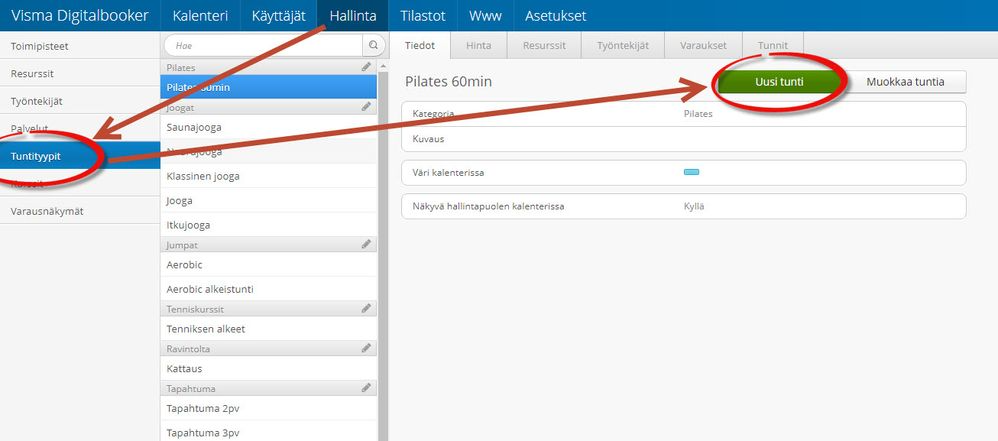Select Toimipisteet in the sidebar
This screenshot has height=441, width=998.
point(80,46)
